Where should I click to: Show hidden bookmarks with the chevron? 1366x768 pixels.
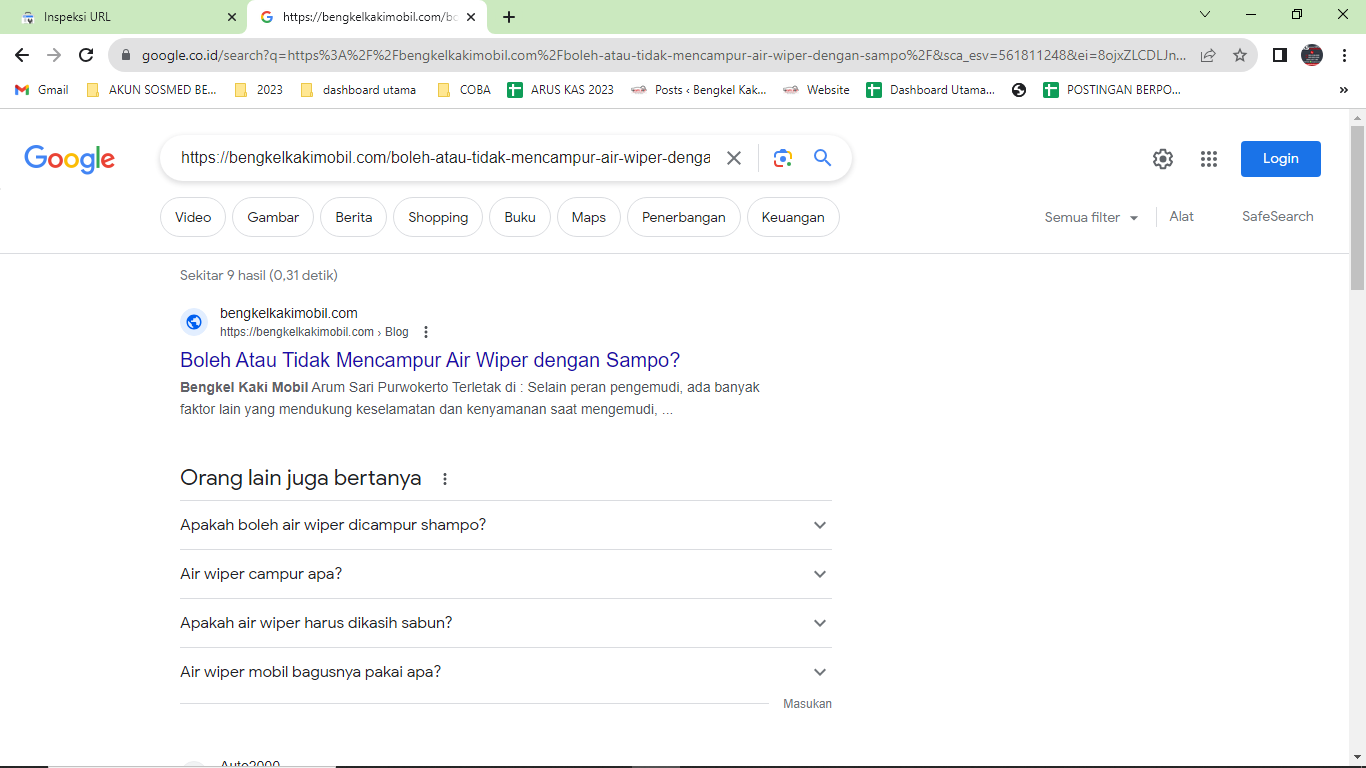[x=1343, y=90]
